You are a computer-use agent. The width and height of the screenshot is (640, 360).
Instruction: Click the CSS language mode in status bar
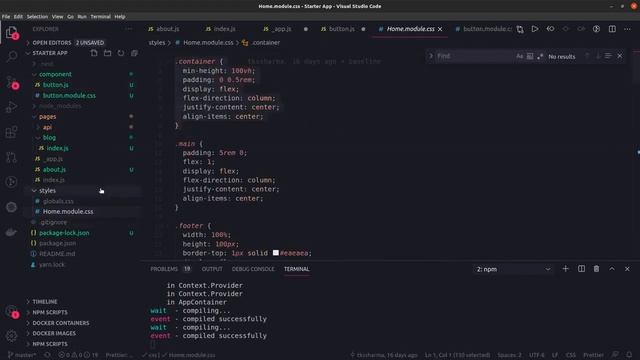571,355
